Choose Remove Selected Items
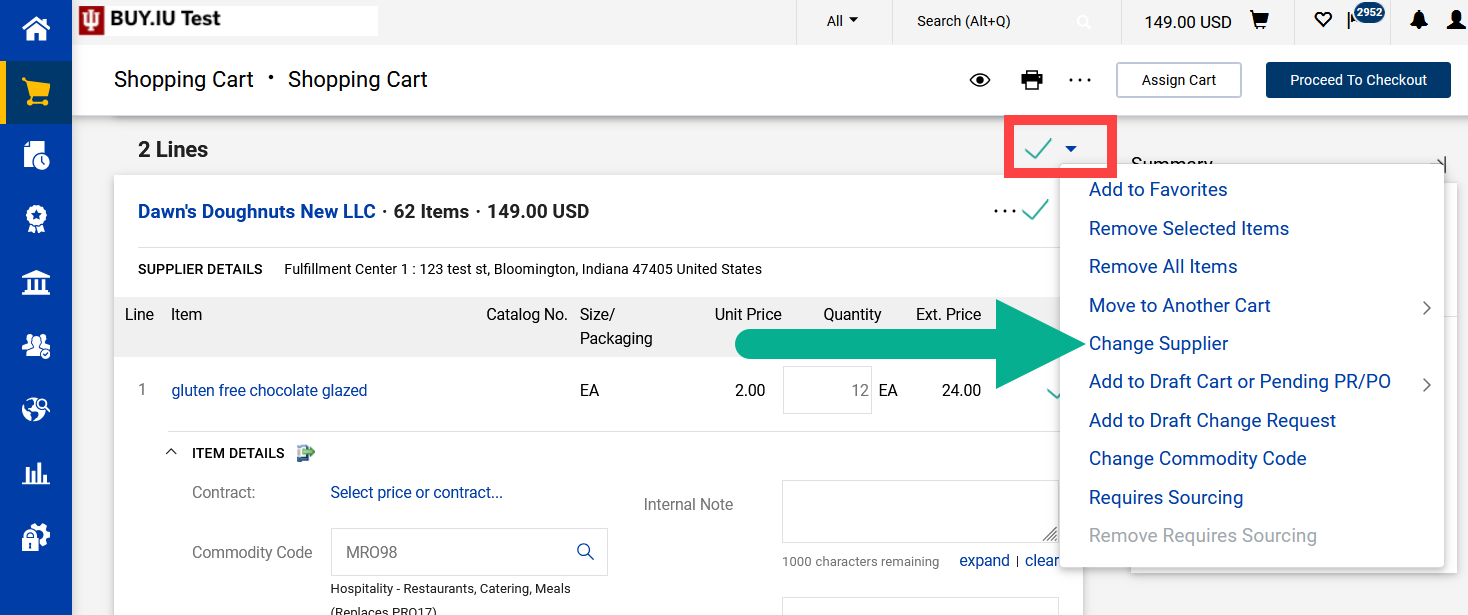Viewport: 1468px width, 615px height. click(x=1189, y=229)
